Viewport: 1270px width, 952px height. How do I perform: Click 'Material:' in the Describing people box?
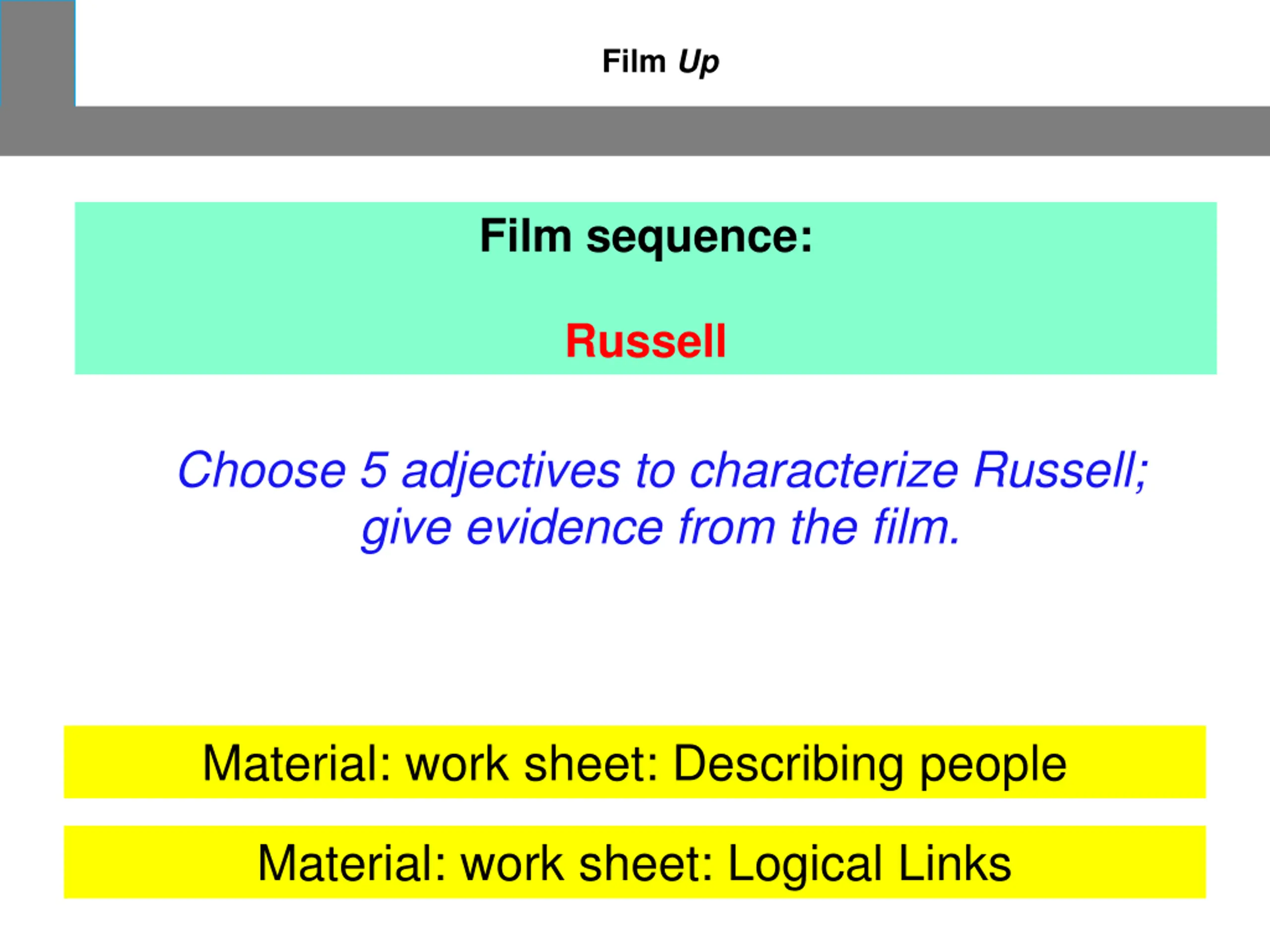[x=297, y=763]
